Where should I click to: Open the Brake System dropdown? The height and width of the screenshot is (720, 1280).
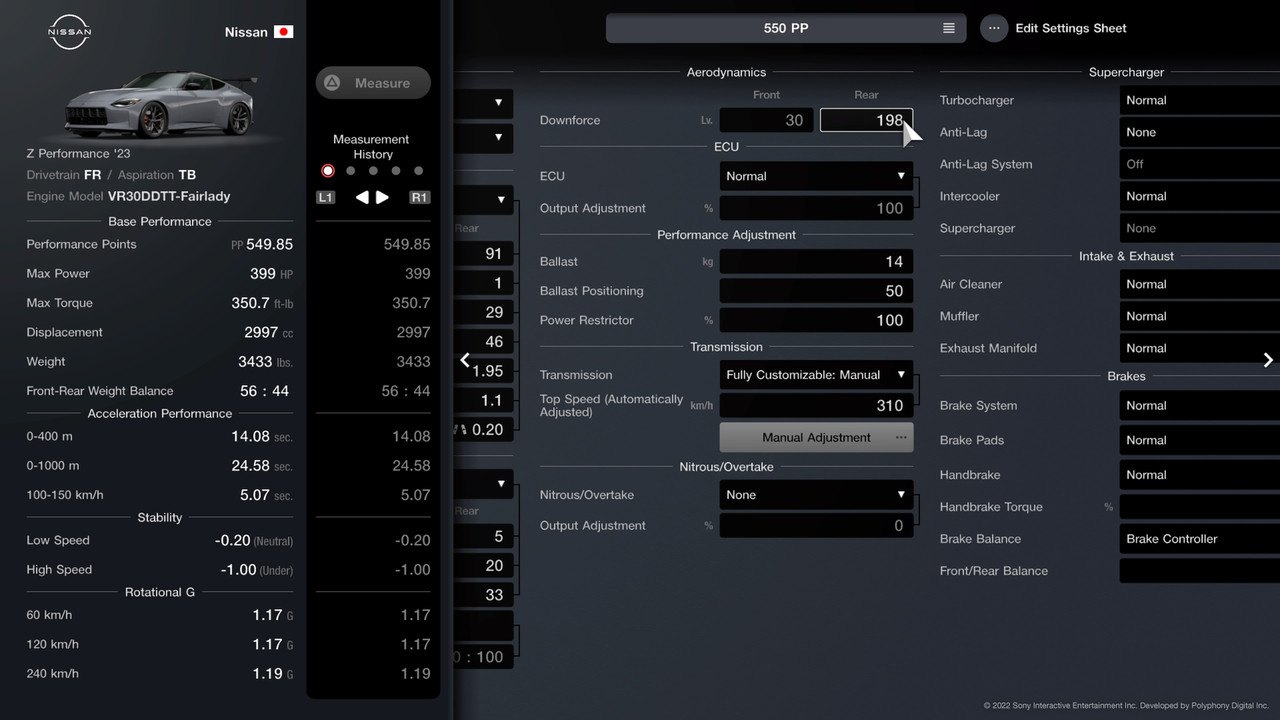point(1199,406)
